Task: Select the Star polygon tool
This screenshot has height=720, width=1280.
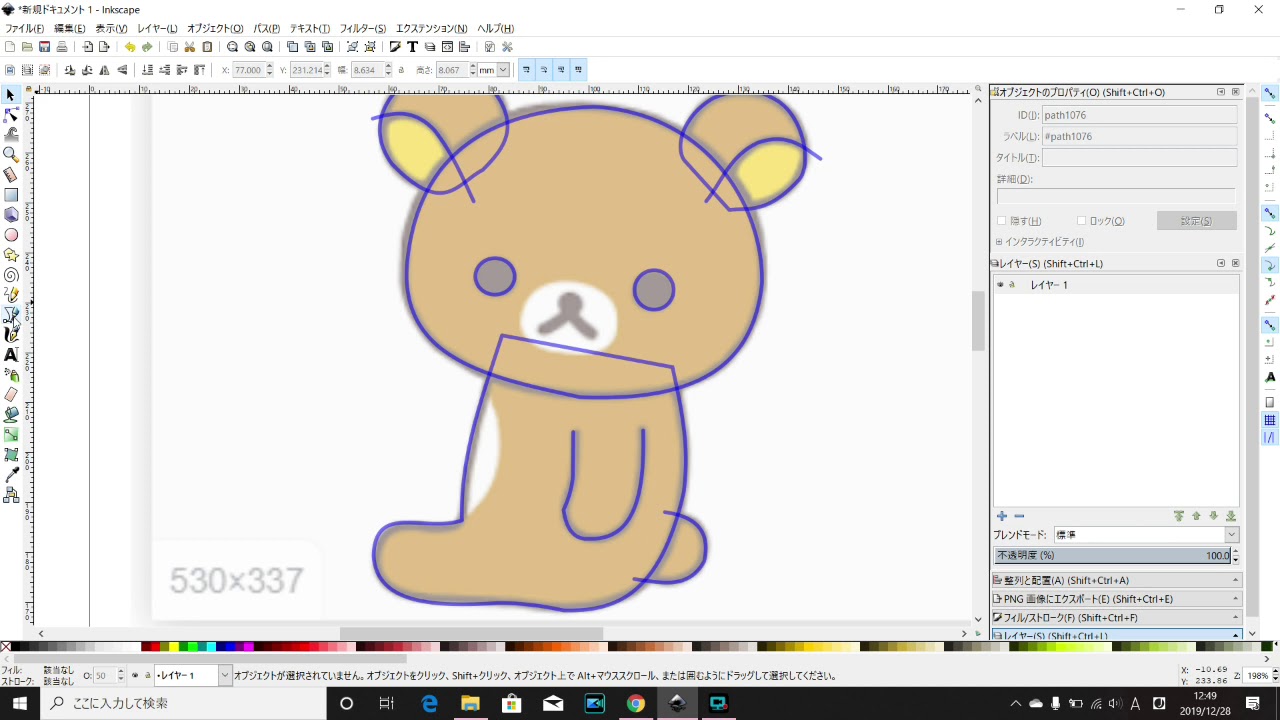Action: [11, 255]
